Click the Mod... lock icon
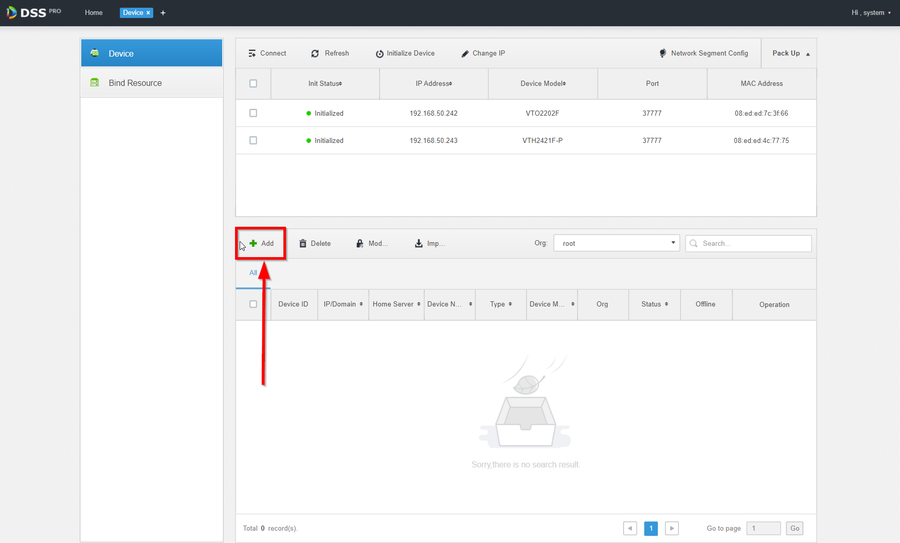The width and height of the screenshot is (900, 543). [x=359, y=243]
